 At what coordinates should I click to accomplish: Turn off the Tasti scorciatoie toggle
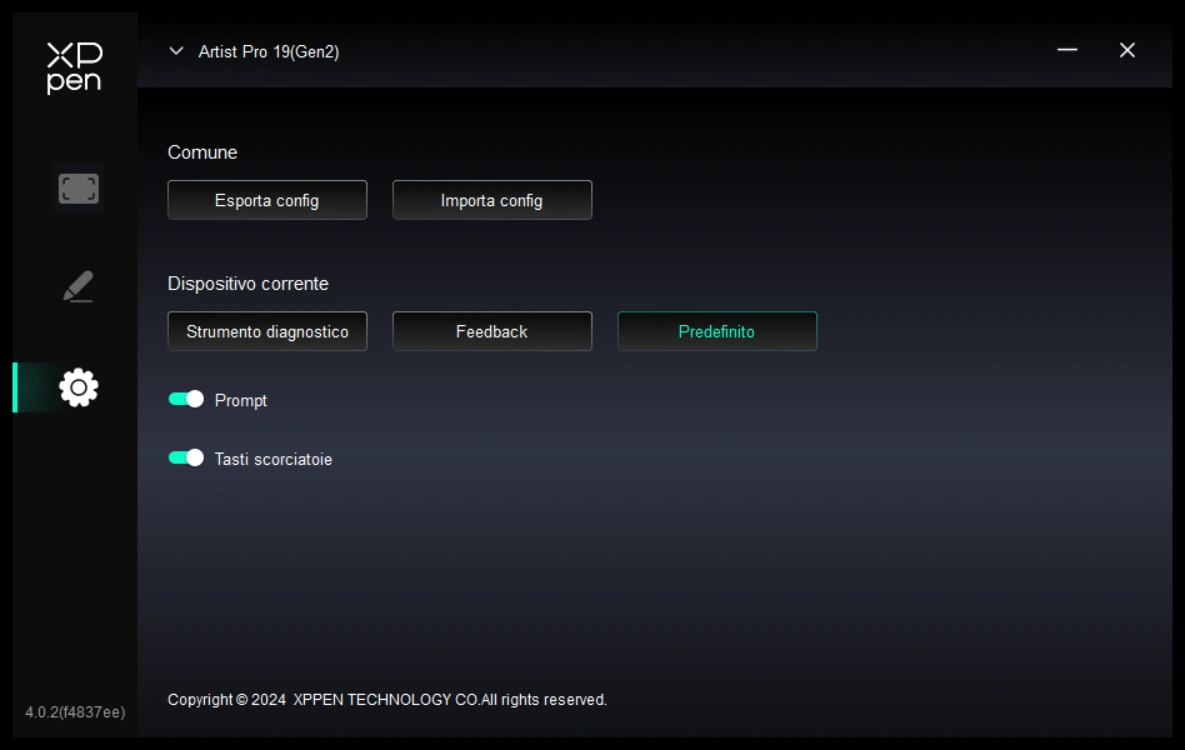[186, 458]
